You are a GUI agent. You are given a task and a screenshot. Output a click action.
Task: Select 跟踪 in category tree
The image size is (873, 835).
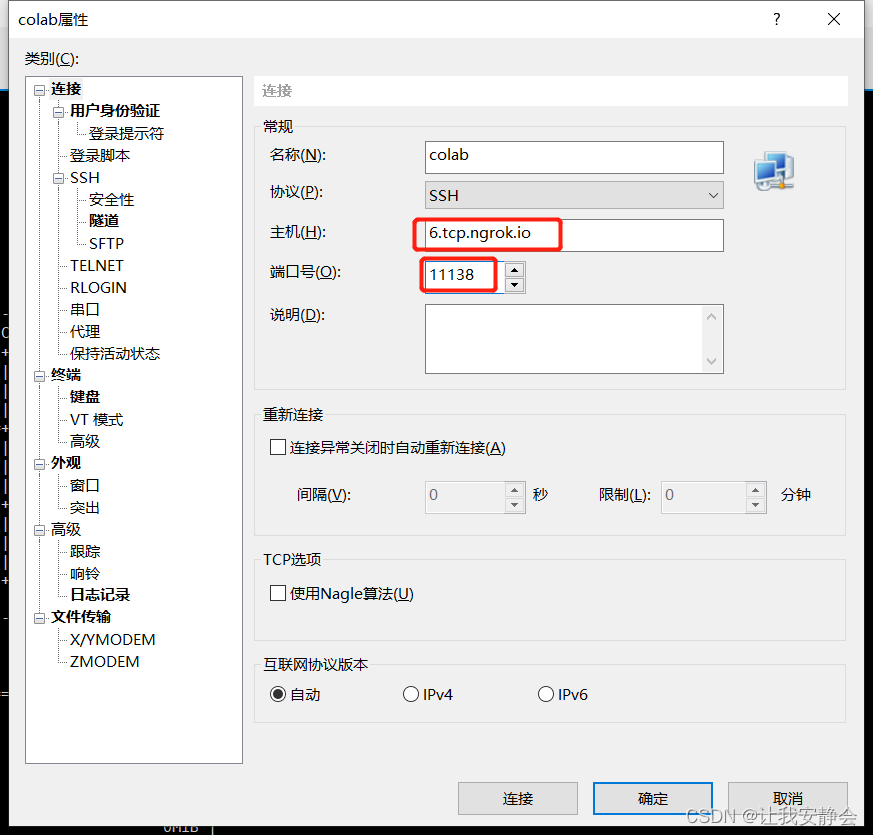tap(85, 552)
